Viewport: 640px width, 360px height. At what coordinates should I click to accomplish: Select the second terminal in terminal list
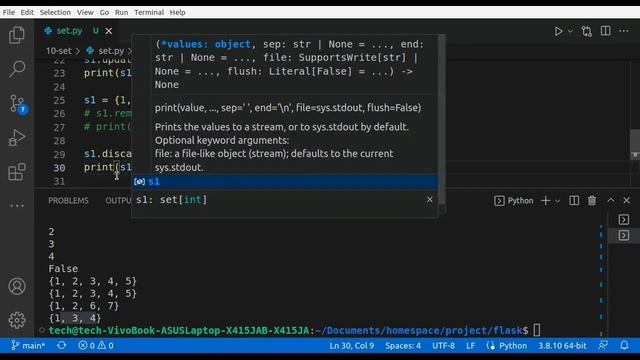point(624,236)
